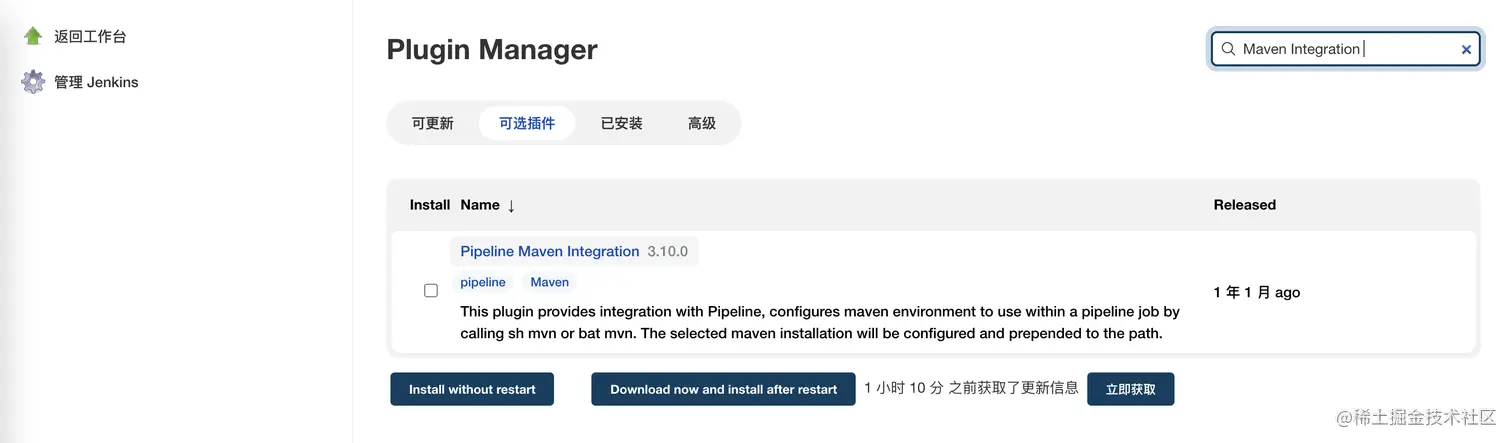Image resolution: width=1512 pixels, height=443 pixels.
Task: Open 管理 Jenkins sidebar link
Action: click(96, 82)
